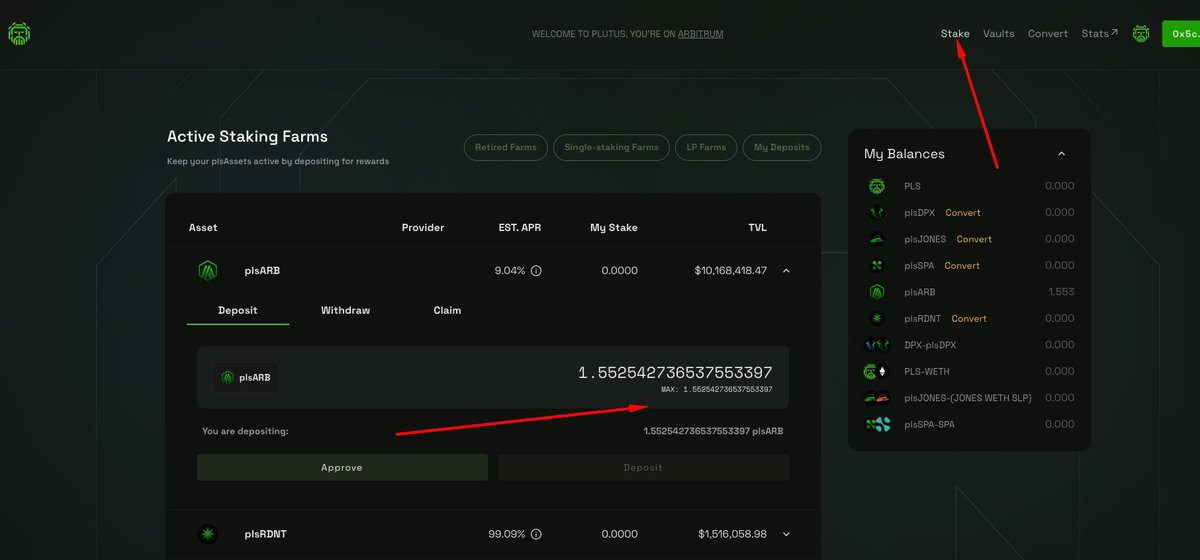Expand the plsRDNT farm row chevron
The image size is (1200, 560).
pos(786,534)
